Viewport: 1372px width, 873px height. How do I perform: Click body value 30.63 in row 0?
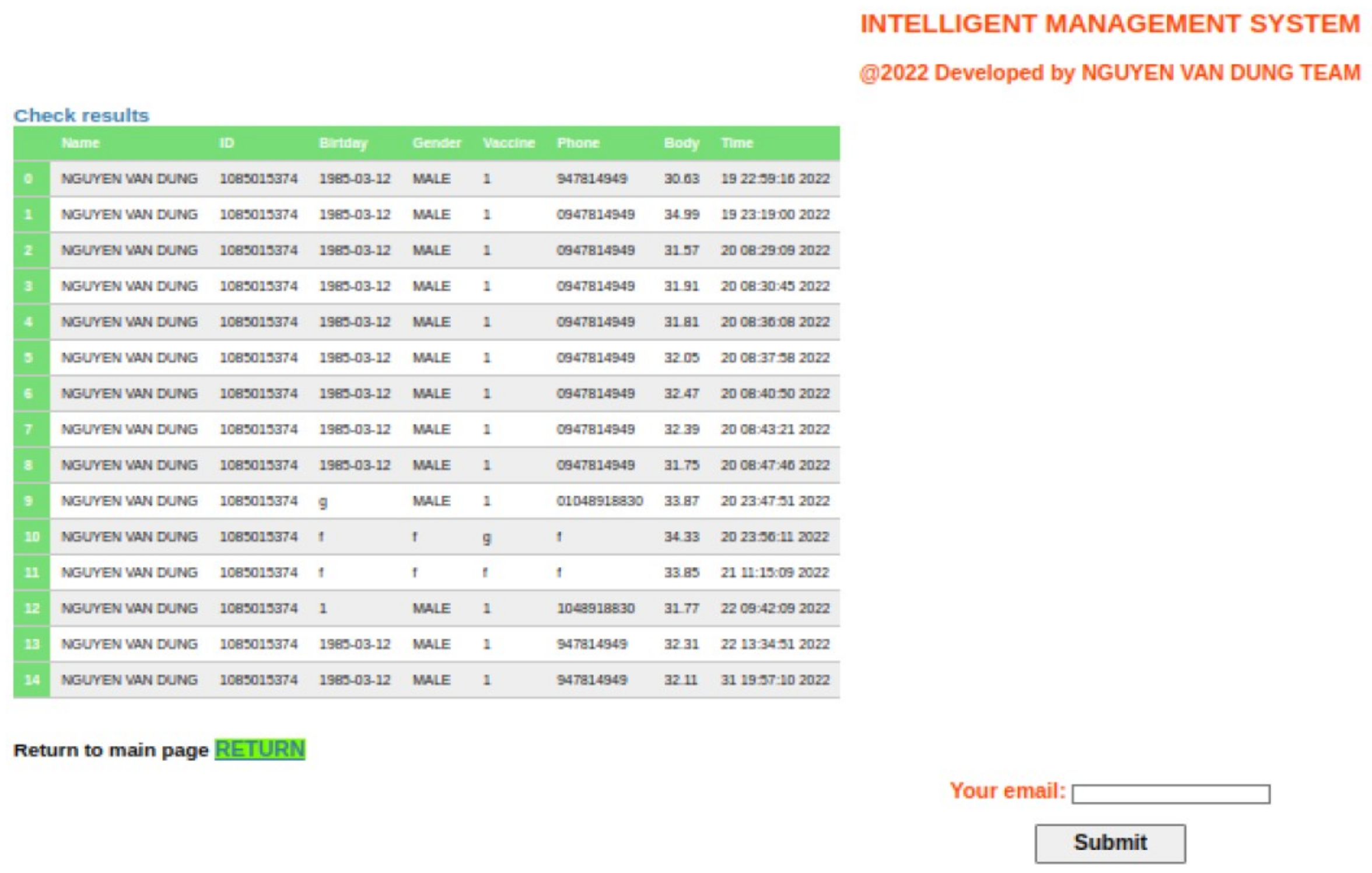(681, 178)
